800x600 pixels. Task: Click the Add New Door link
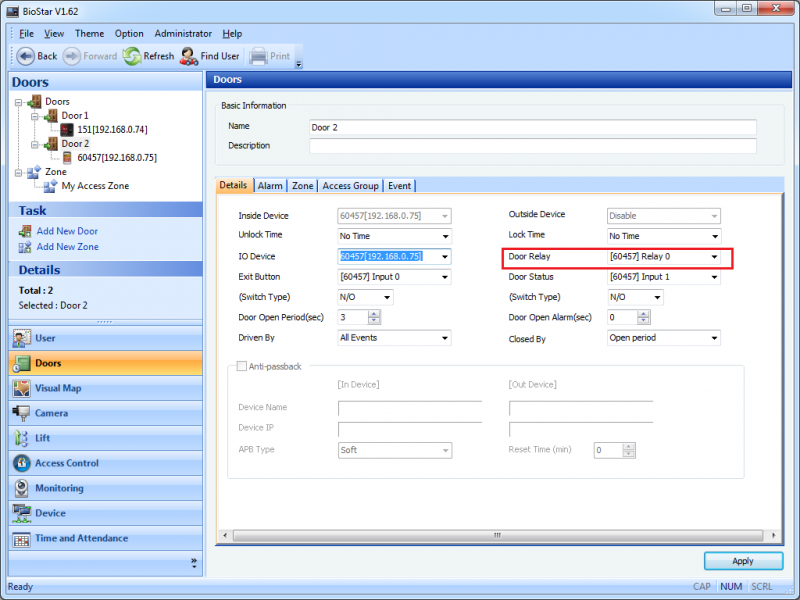(x=67, y=231)
